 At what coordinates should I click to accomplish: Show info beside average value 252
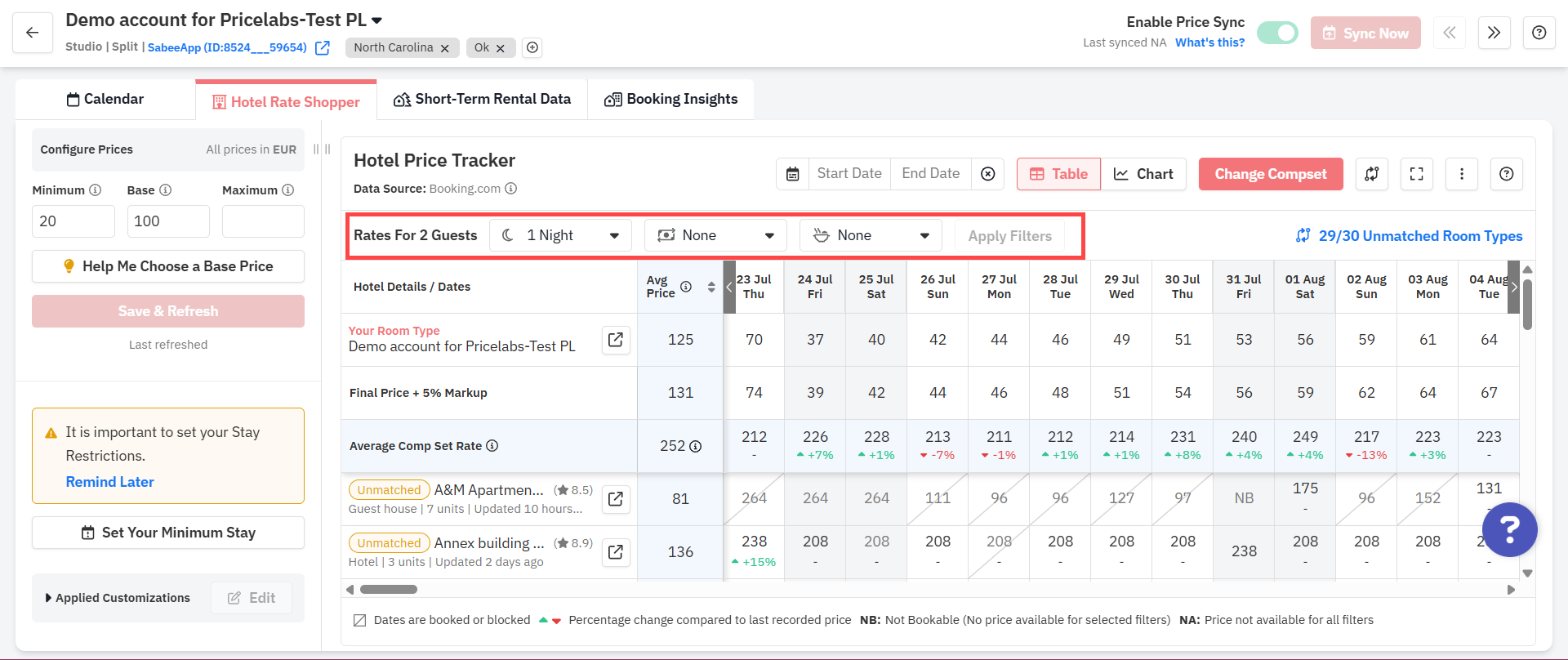[696, 447]
